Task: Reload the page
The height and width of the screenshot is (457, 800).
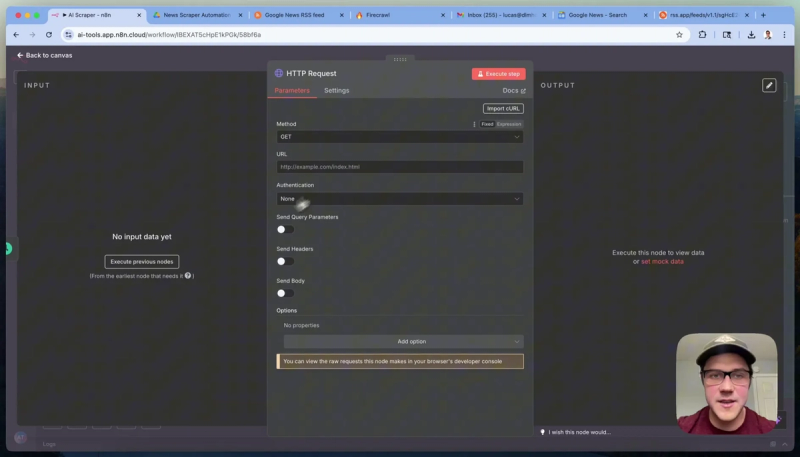Action: tap(48, 35)
